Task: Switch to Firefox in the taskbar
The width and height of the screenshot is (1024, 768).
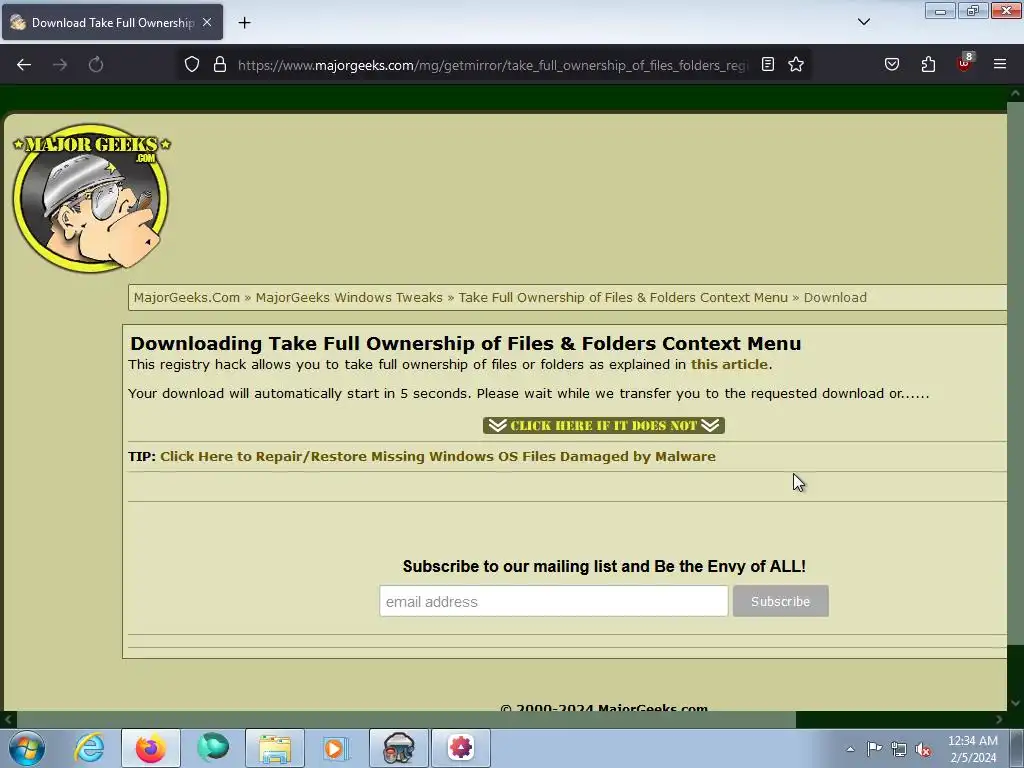Action: (x=151, y=748)
